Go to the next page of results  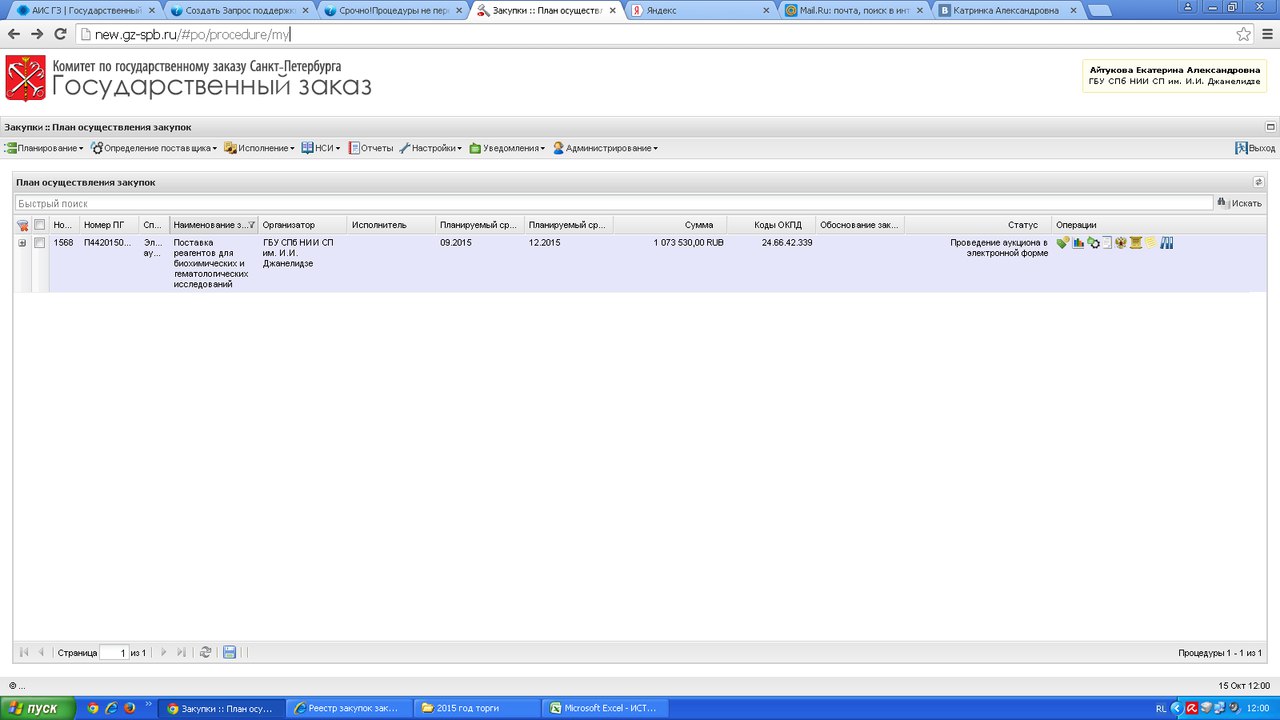tap(164, 652)
